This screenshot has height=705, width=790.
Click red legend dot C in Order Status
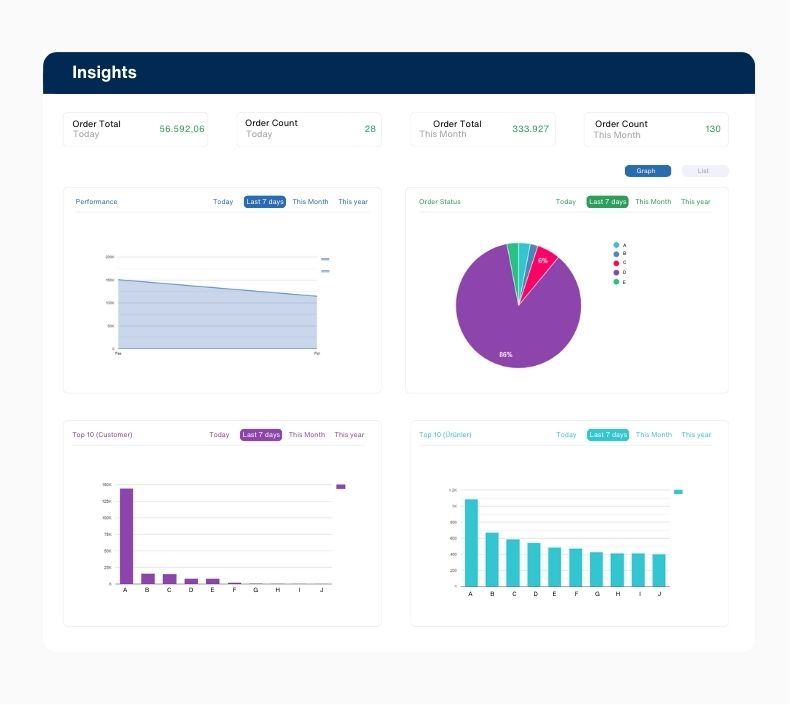click(x=616, y=263)
